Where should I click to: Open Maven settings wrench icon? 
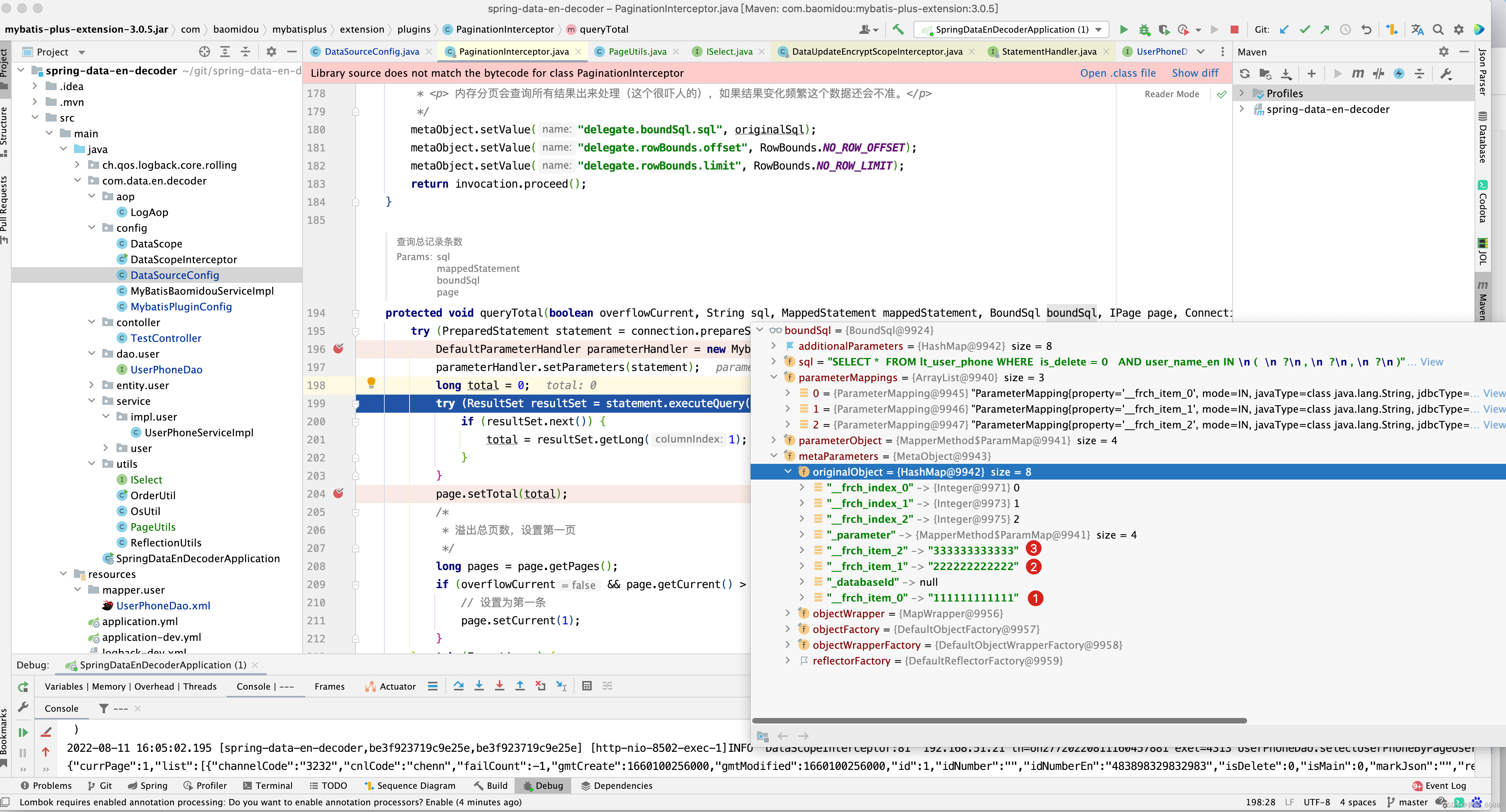(1446, 74)
